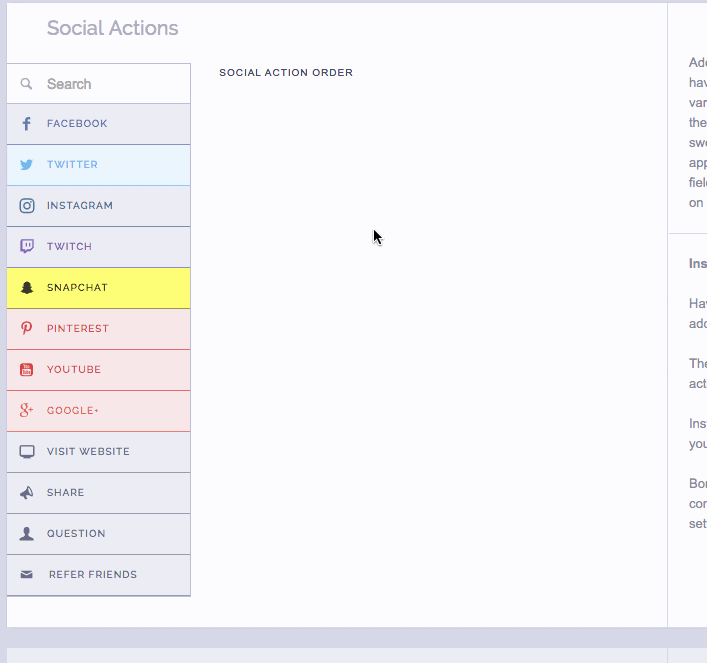Select the REFER FRIENDS label
This screenshot has width=707, height=663.
coord(93,575)
